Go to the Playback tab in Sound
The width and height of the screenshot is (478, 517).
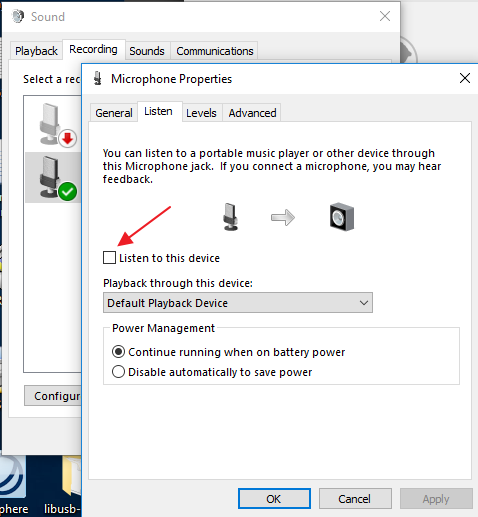pyautogui.click(x=36, y=51)
